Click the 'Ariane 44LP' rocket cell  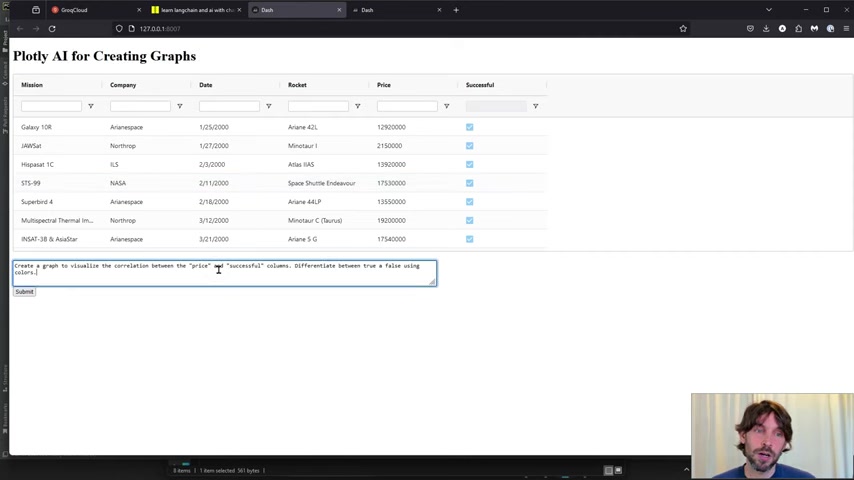pyautogui.click(x=304, y=202)
